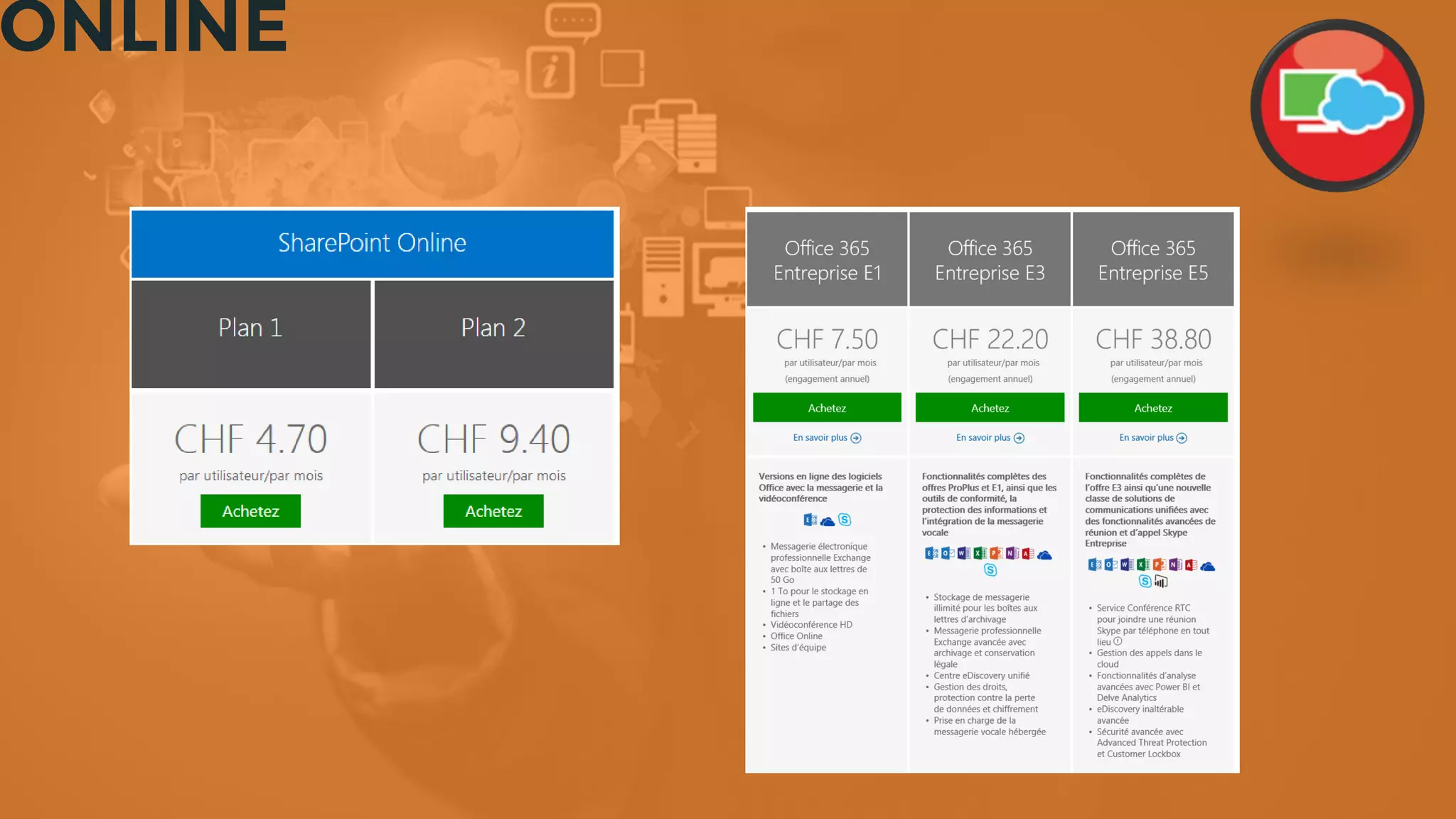Click the OneNote icon in E3 column
Screen dimensions: 1456x819
tap(1012, 554)
